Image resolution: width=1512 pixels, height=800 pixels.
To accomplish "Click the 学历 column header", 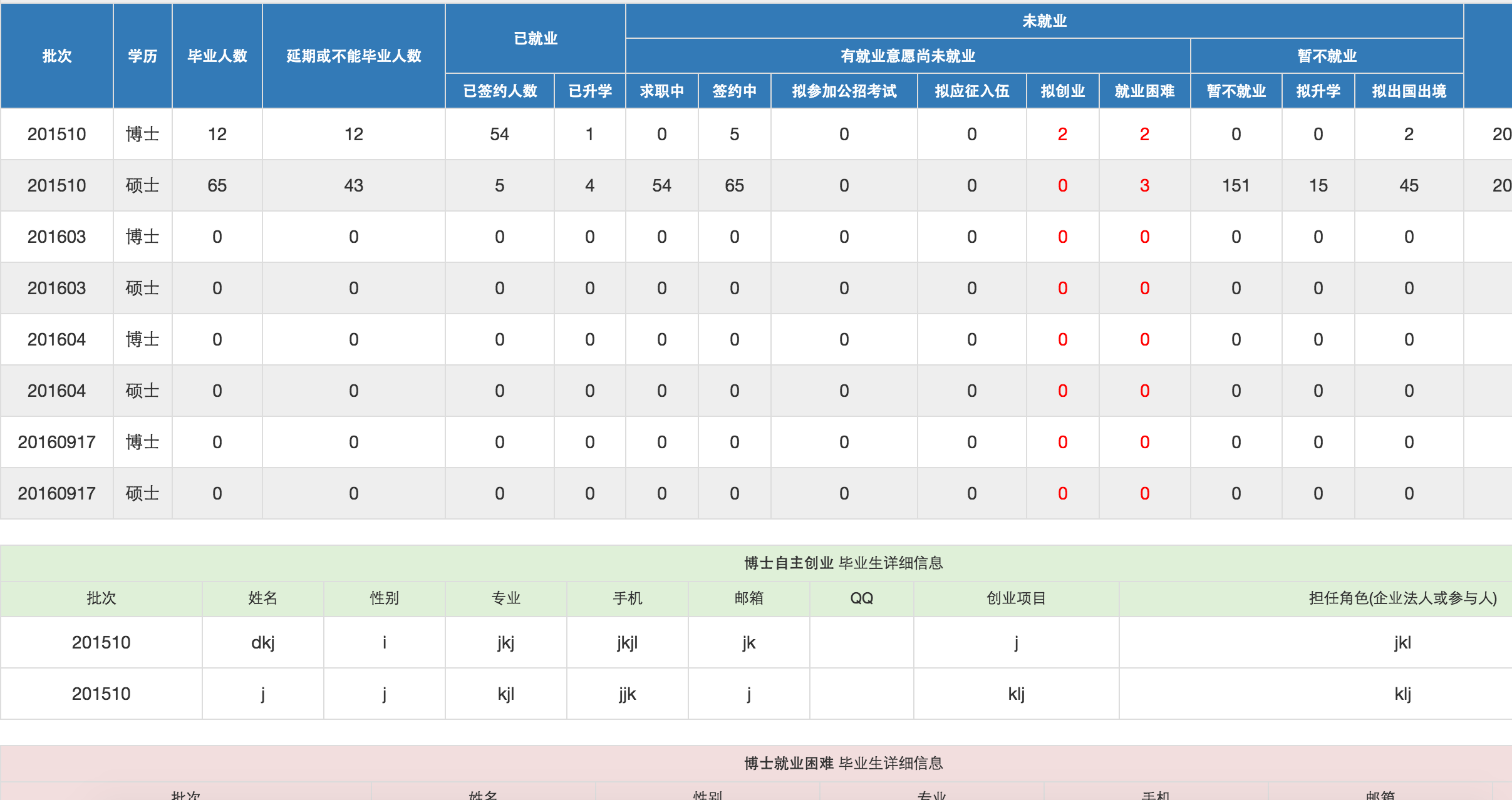I will (x=143, y=56).
